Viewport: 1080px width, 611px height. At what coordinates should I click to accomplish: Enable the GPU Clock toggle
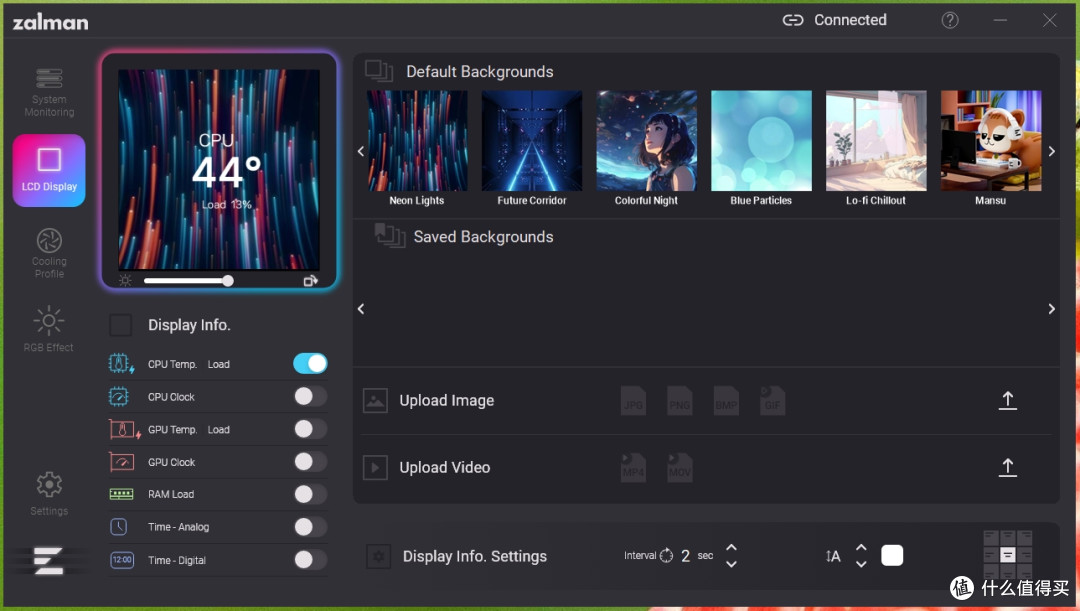point(310,462)
